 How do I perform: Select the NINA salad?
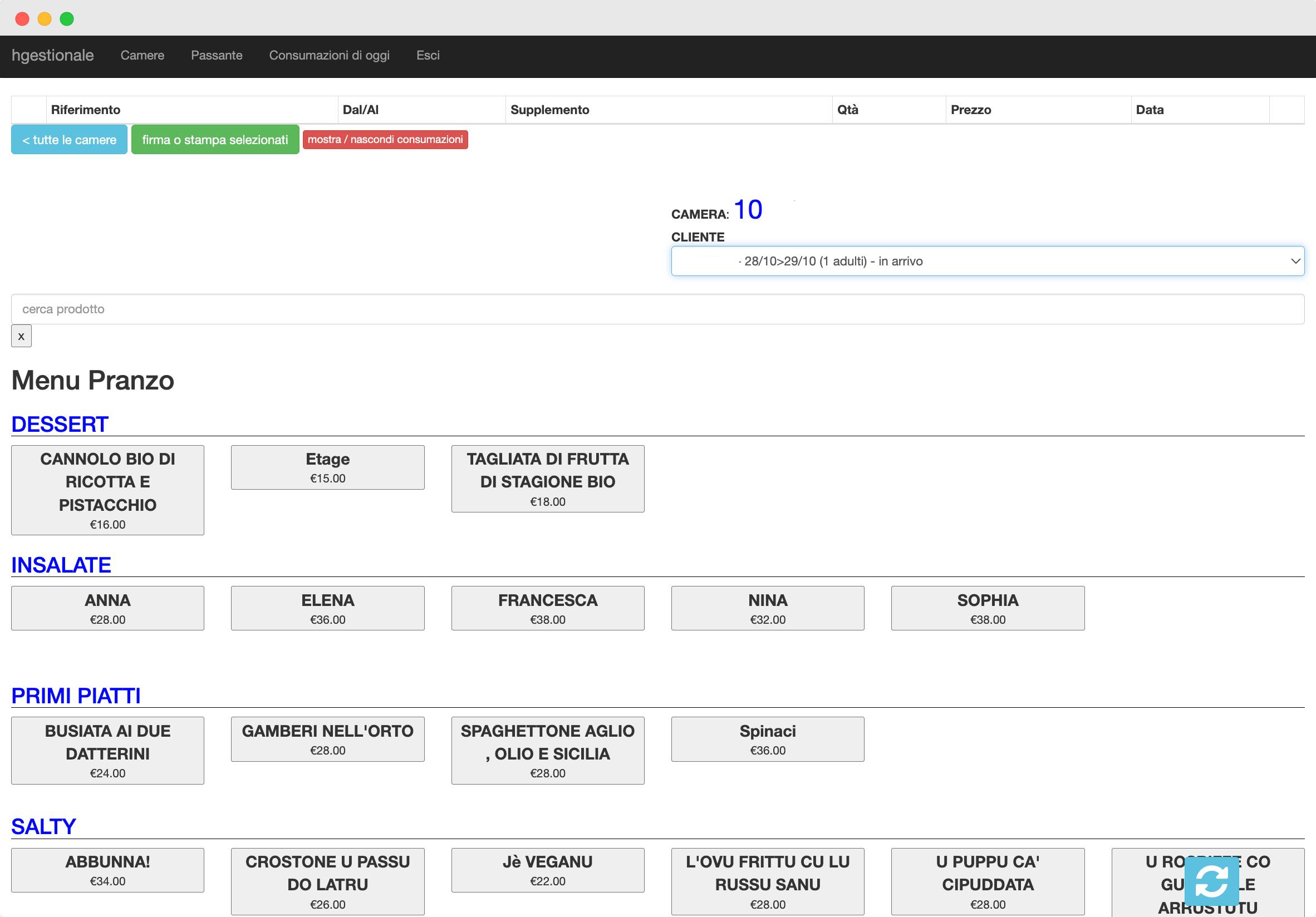(x=768, y=608)
